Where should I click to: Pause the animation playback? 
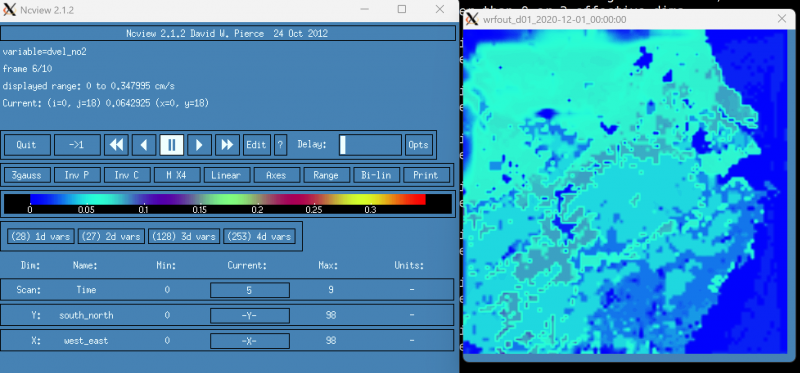pyautogui.click(x=171, y=145)
